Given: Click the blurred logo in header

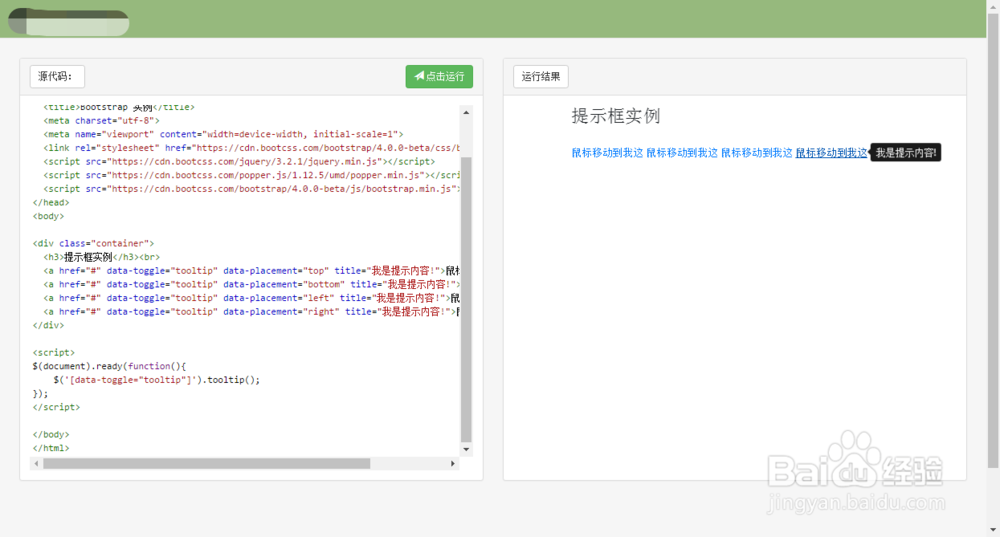Looking at the screenshot, I should pyautogui.click(x=68, y=21).
